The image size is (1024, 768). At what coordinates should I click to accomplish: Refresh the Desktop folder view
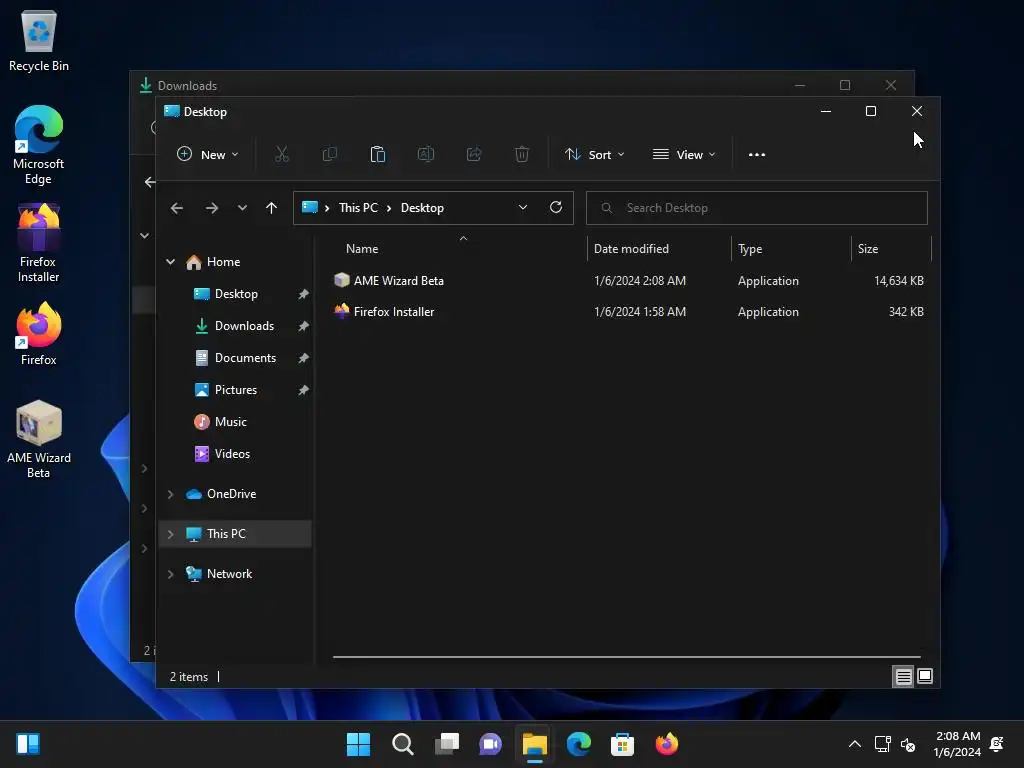556,207
